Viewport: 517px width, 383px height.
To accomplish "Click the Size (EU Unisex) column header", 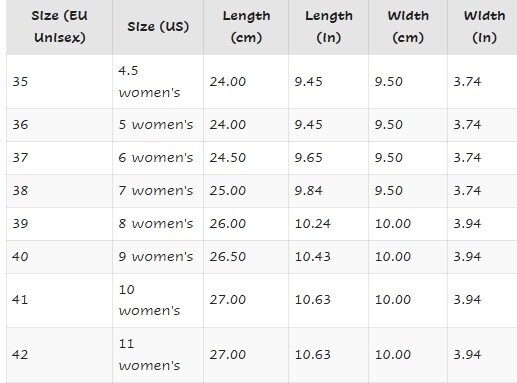I will pos(59,27).
